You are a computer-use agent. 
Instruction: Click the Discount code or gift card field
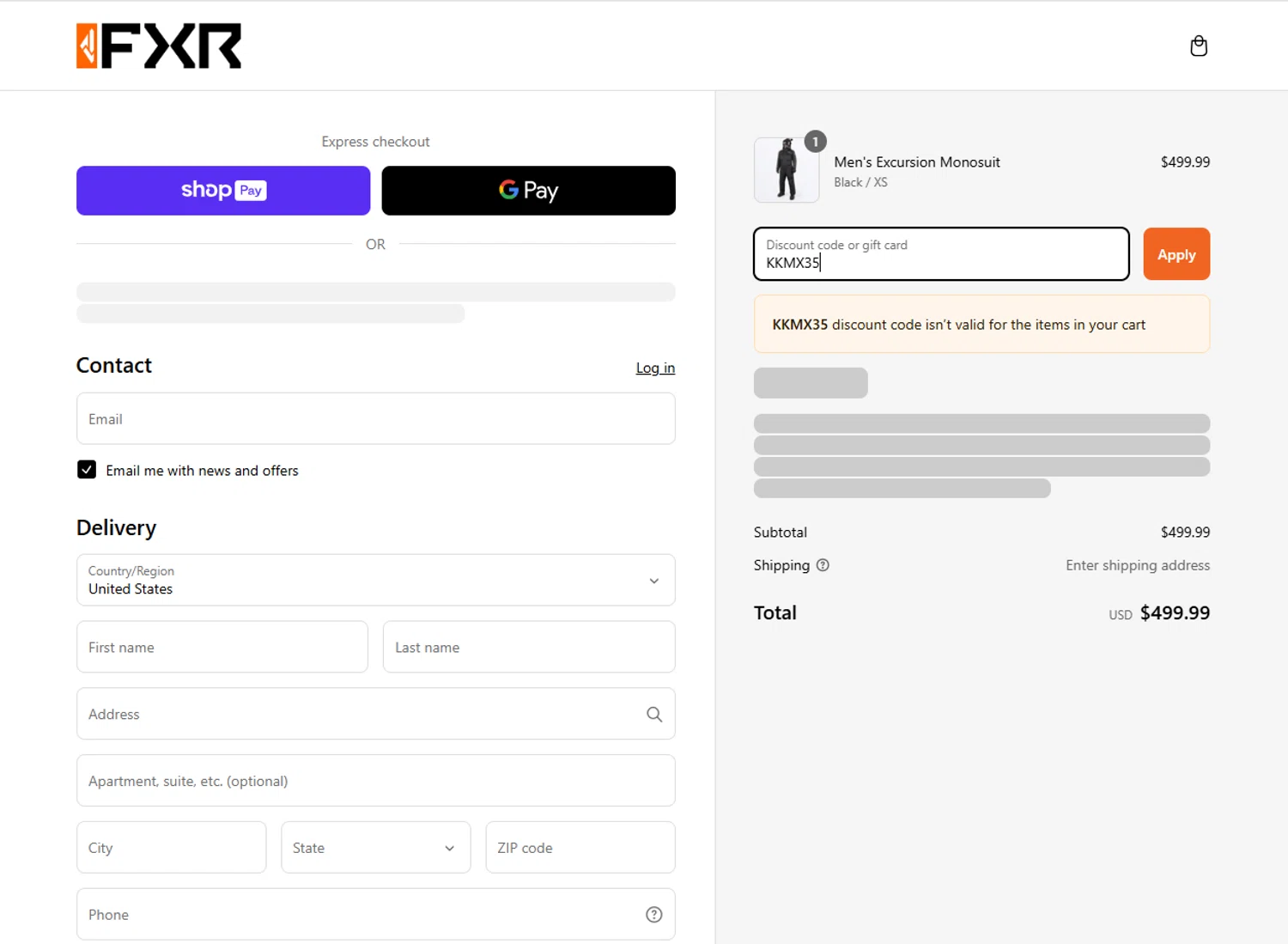941,254
